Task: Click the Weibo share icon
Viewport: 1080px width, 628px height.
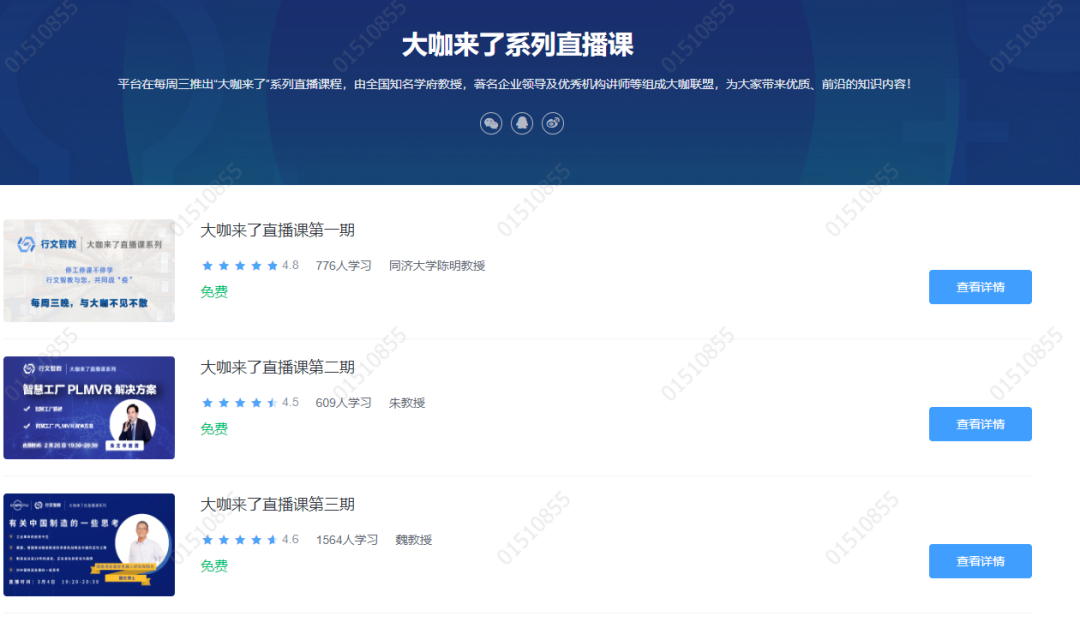Action: 553,123
